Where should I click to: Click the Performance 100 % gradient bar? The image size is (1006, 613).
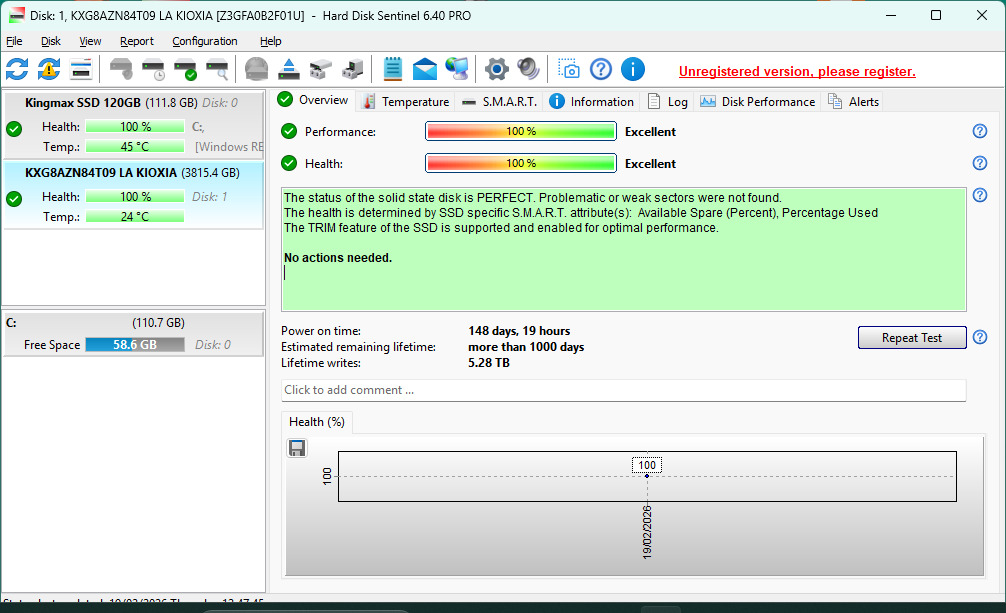520,131
